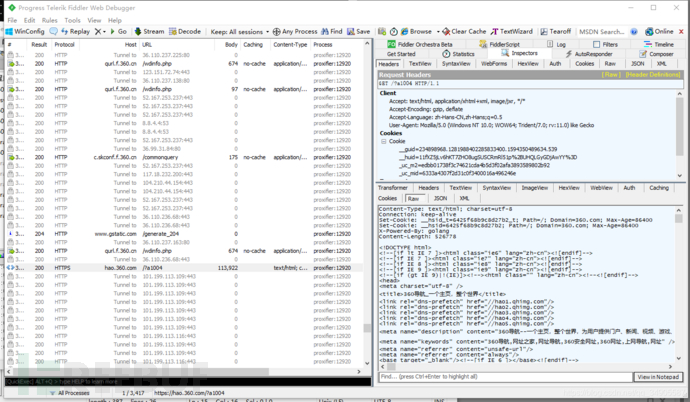Replay the selected sessions

coord(75,32)
